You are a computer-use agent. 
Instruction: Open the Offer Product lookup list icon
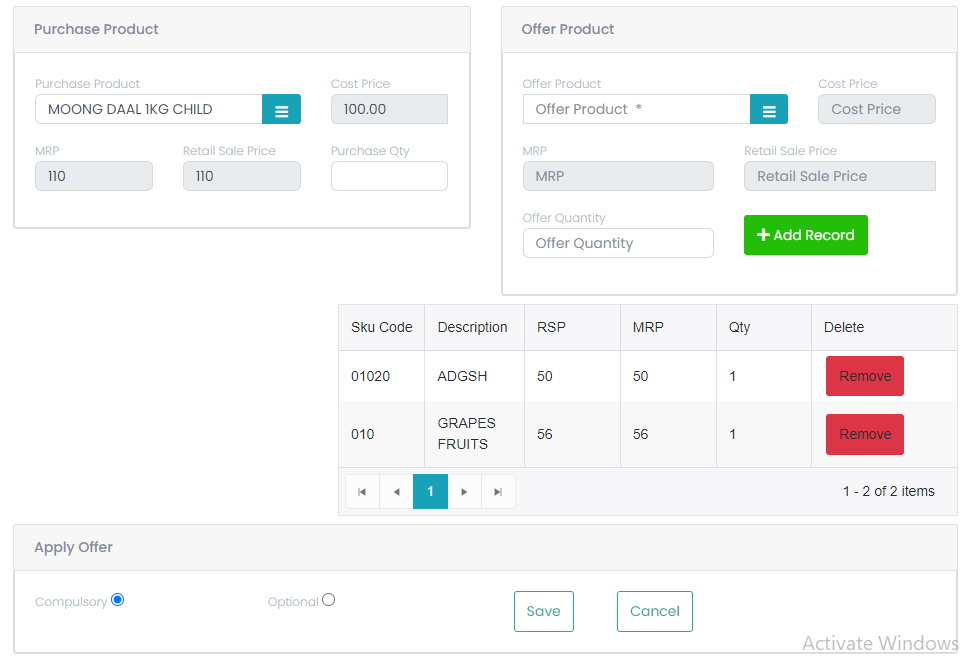769,109
